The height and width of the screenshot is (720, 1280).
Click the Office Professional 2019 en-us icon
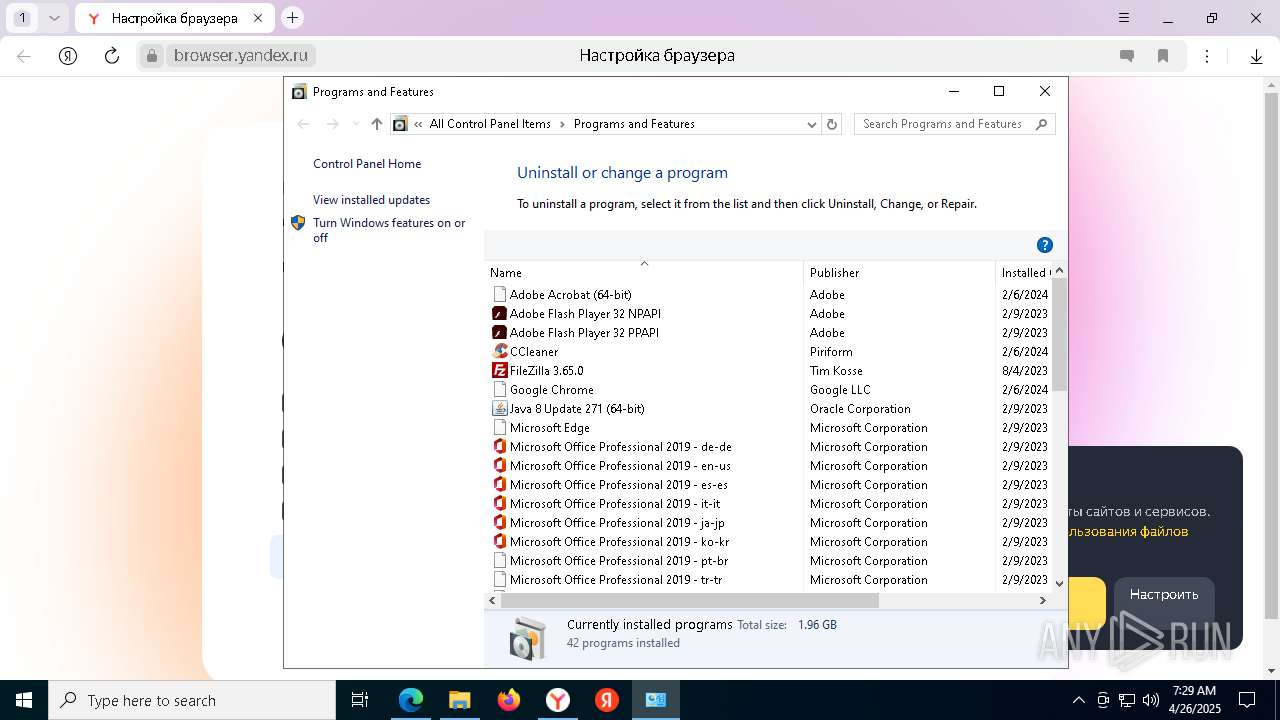point(500,466)
